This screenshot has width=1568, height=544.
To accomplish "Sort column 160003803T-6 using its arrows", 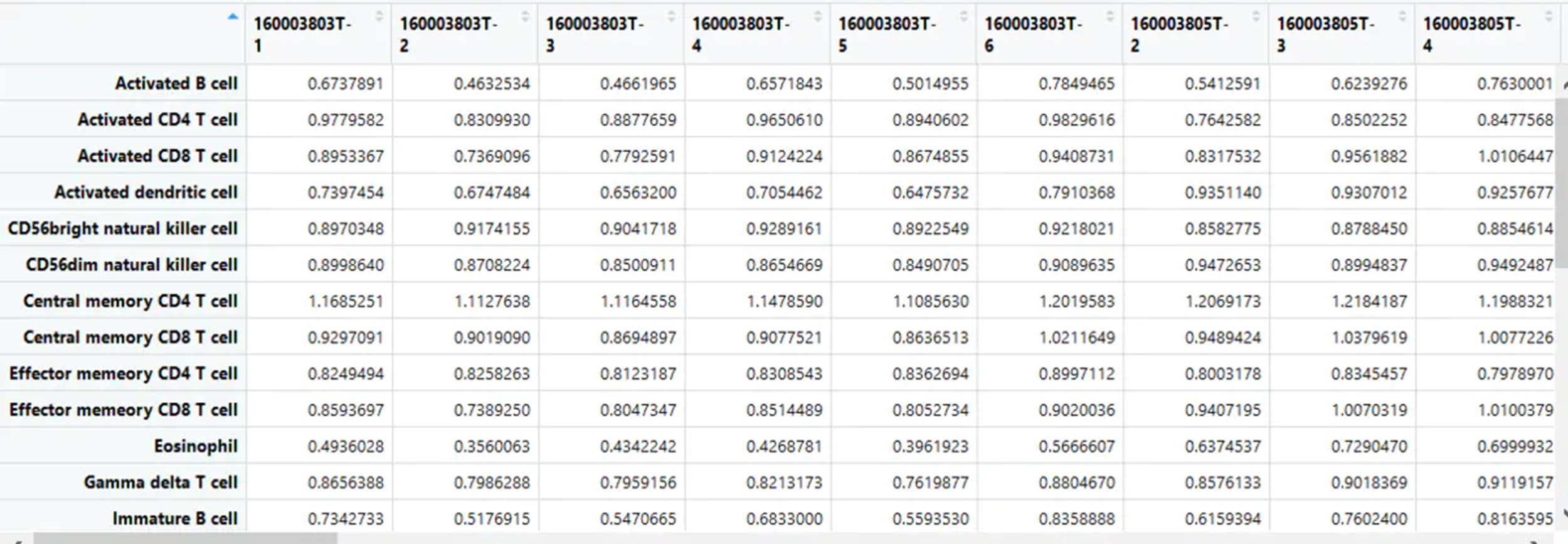I will (1110, 17).
